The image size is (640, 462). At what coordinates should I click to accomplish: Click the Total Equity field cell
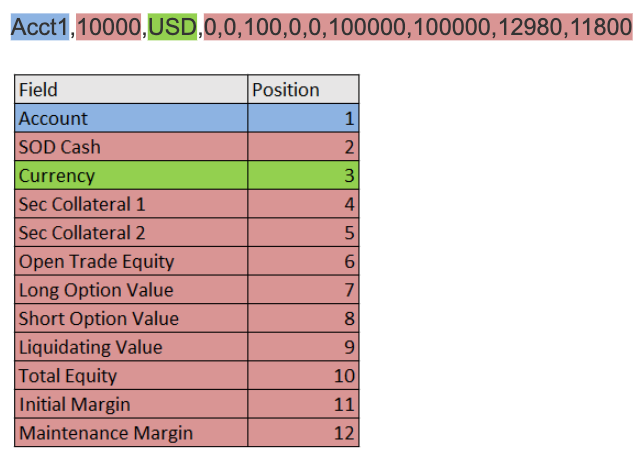(x=131, y=375)
